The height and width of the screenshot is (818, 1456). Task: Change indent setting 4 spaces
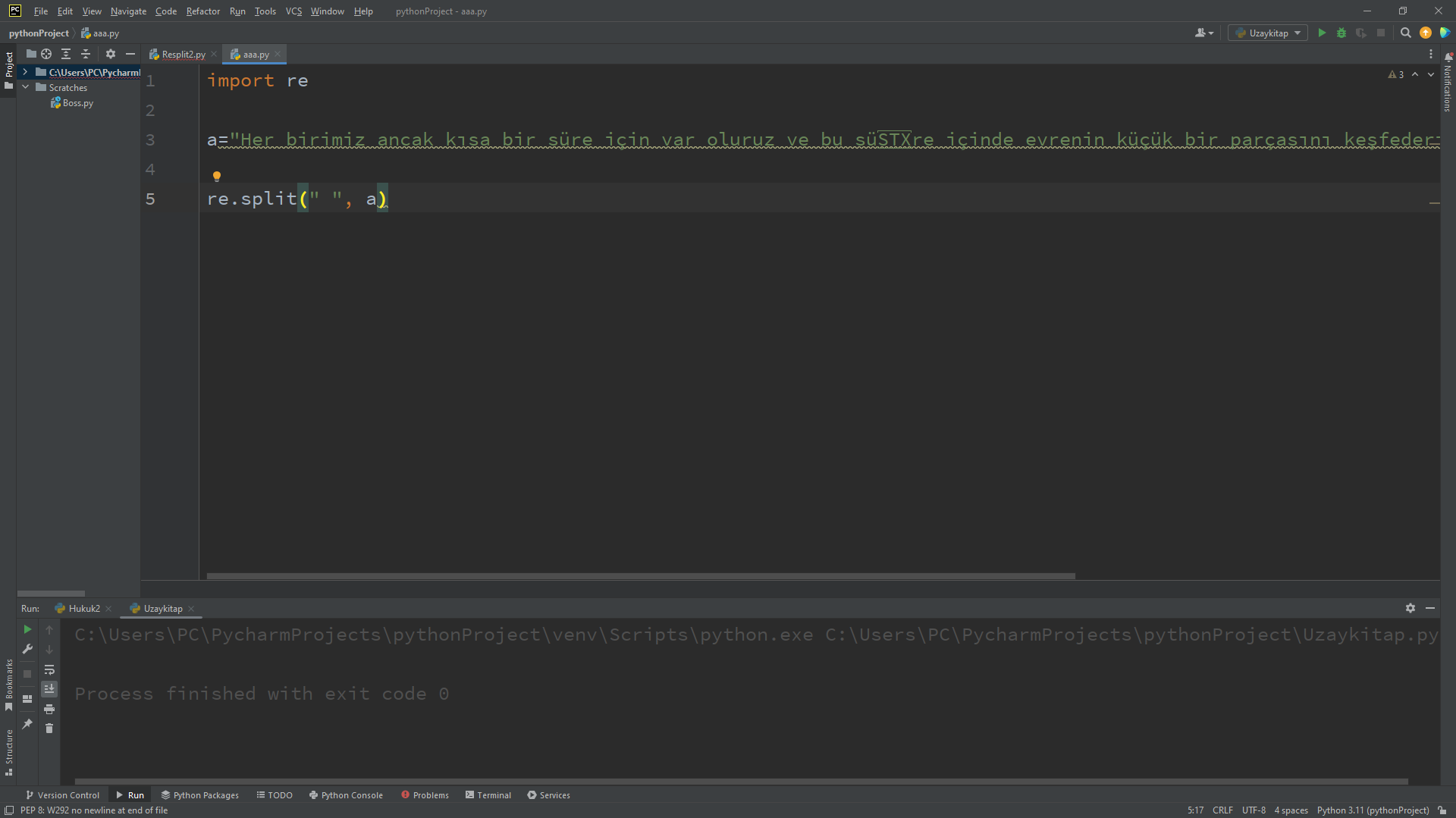click(1291, 810)
